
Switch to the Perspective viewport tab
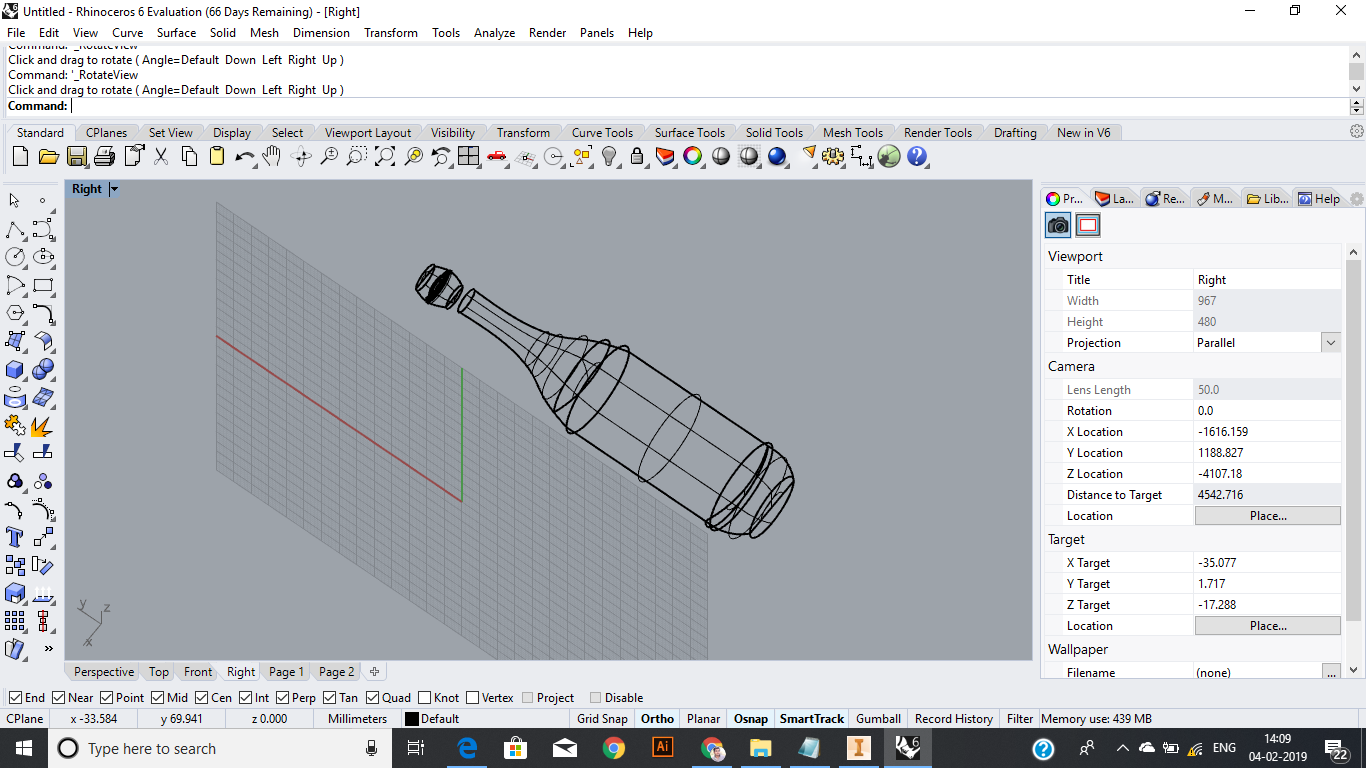(103, 672)
